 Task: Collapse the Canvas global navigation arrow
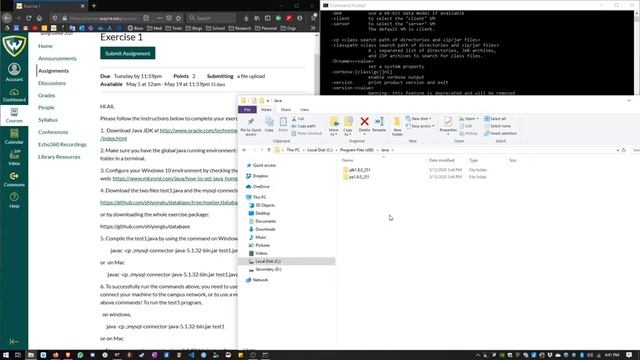point(14,341)
